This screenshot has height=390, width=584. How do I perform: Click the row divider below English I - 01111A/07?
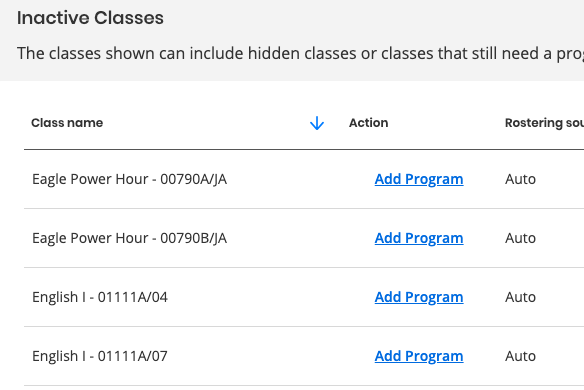coord(304,386)
